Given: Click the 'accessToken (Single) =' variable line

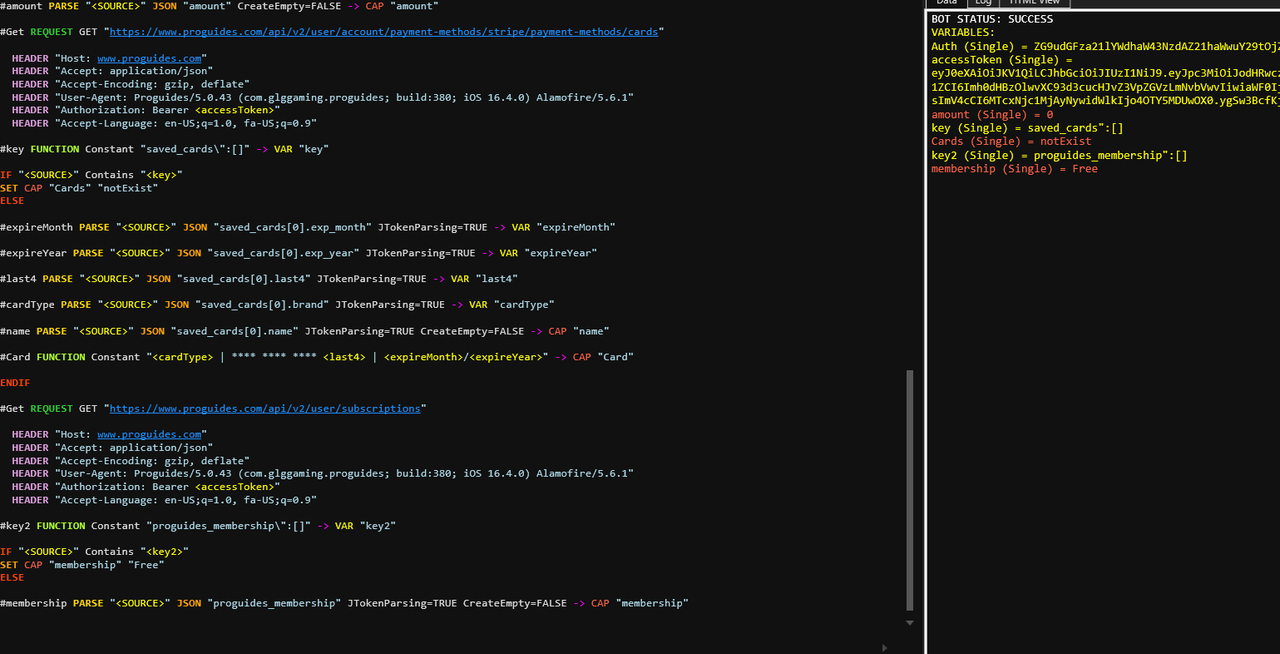Looking at the screenshot, I should tap(1001, 60).
